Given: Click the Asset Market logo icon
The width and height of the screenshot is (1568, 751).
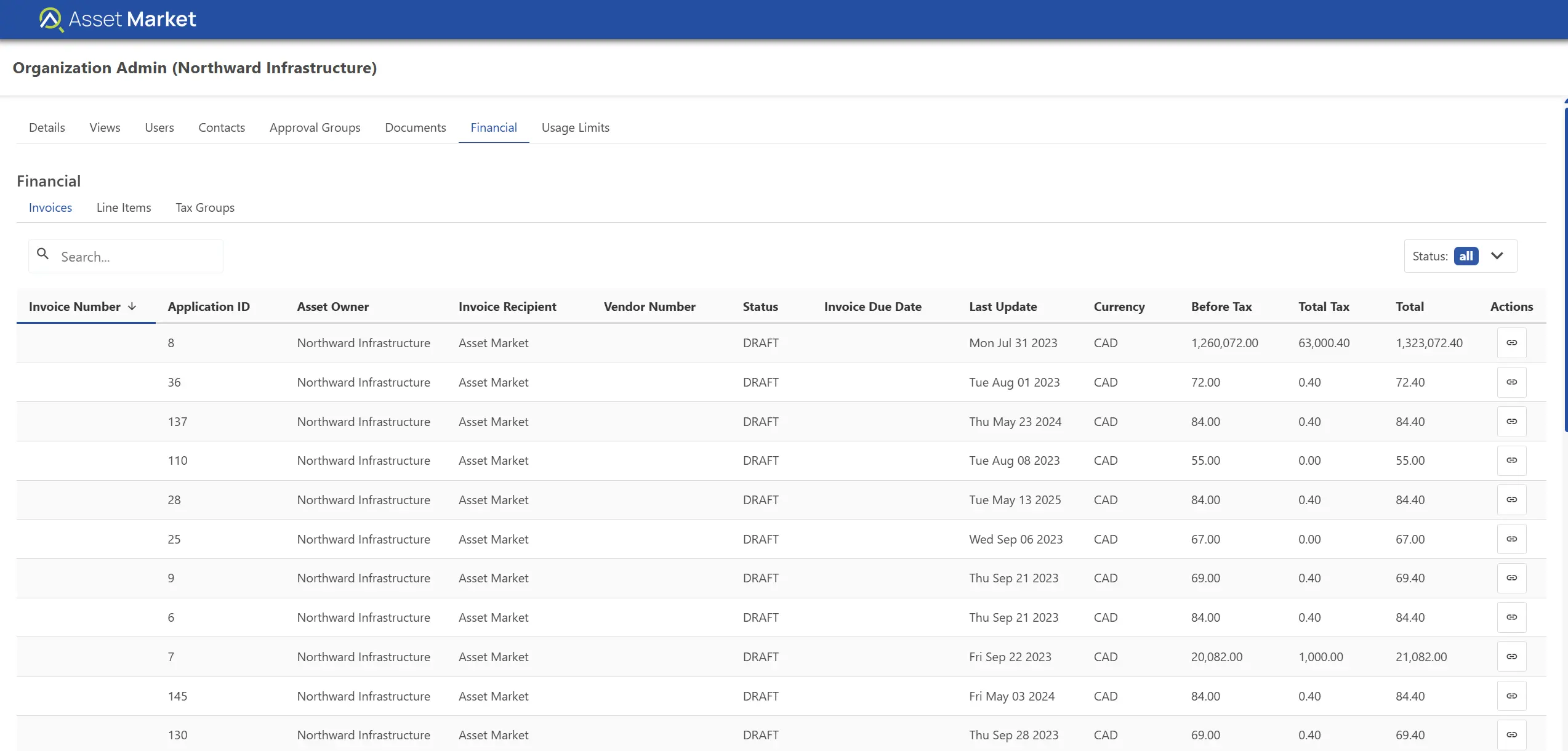Looking at the screenshot, I should [x=51, y=19].
